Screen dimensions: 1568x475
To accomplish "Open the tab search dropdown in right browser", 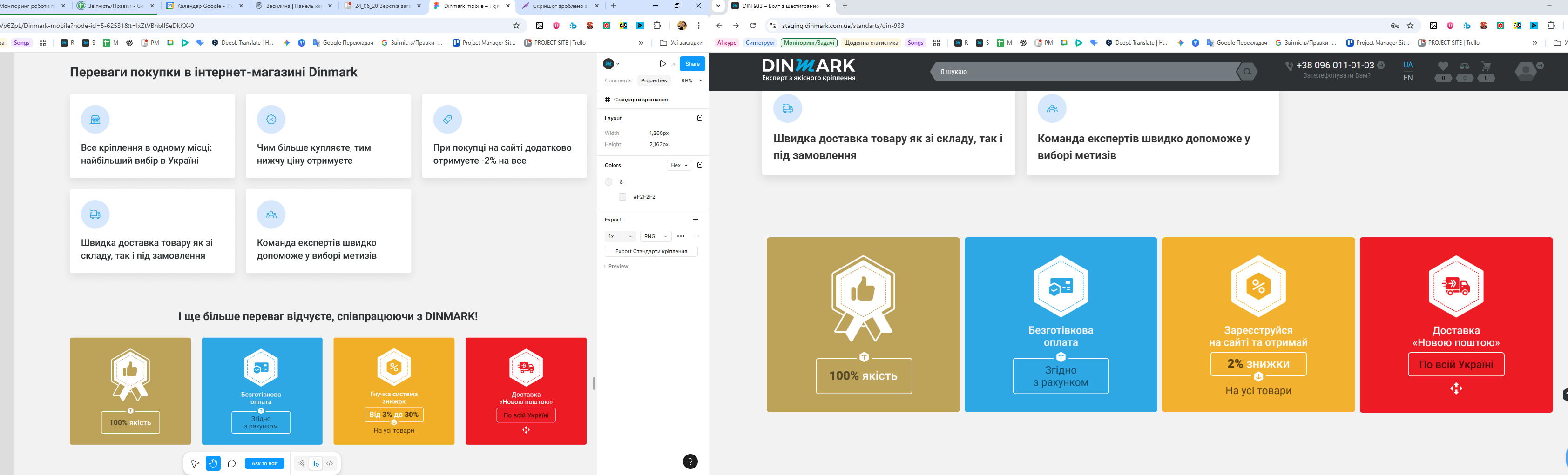I will tap(719, 6).
